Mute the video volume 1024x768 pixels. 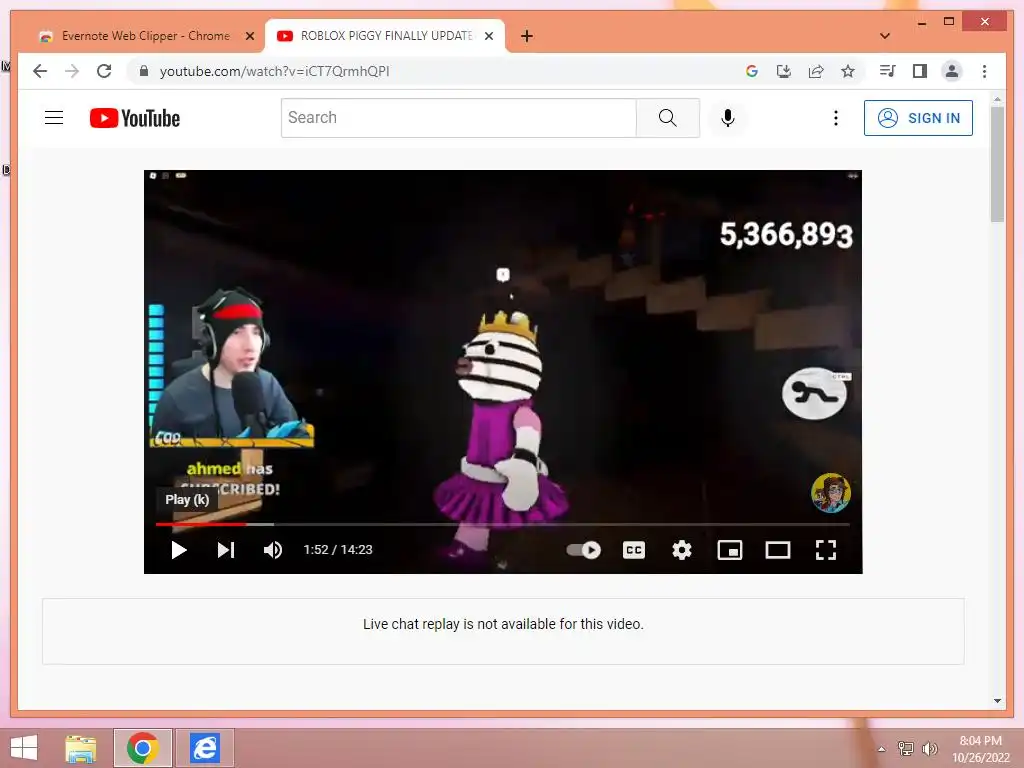pos(273,550)
